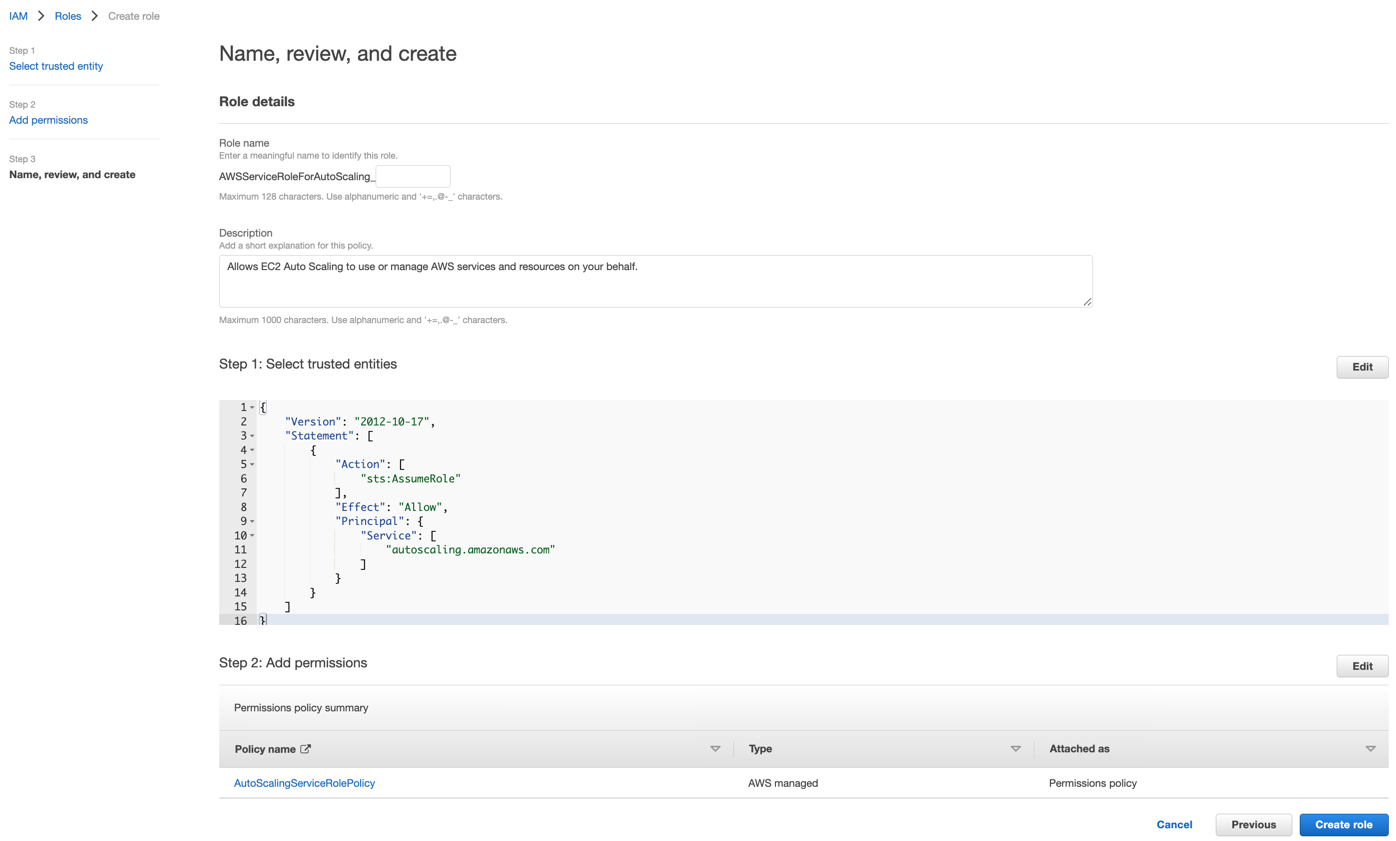Sort by Policy name column arrow
The height and width of the screenshot is (841, 1396).
tap(715, 749)
